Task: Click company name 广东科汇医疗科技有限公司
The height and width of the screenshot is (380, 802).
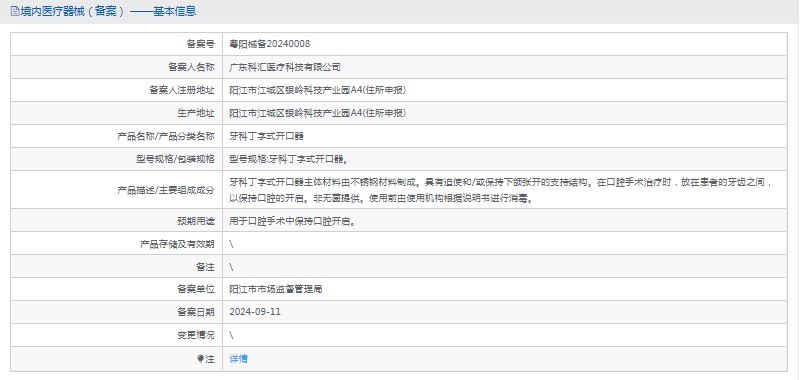Action: pyautogui.click(x=285, y=67)
